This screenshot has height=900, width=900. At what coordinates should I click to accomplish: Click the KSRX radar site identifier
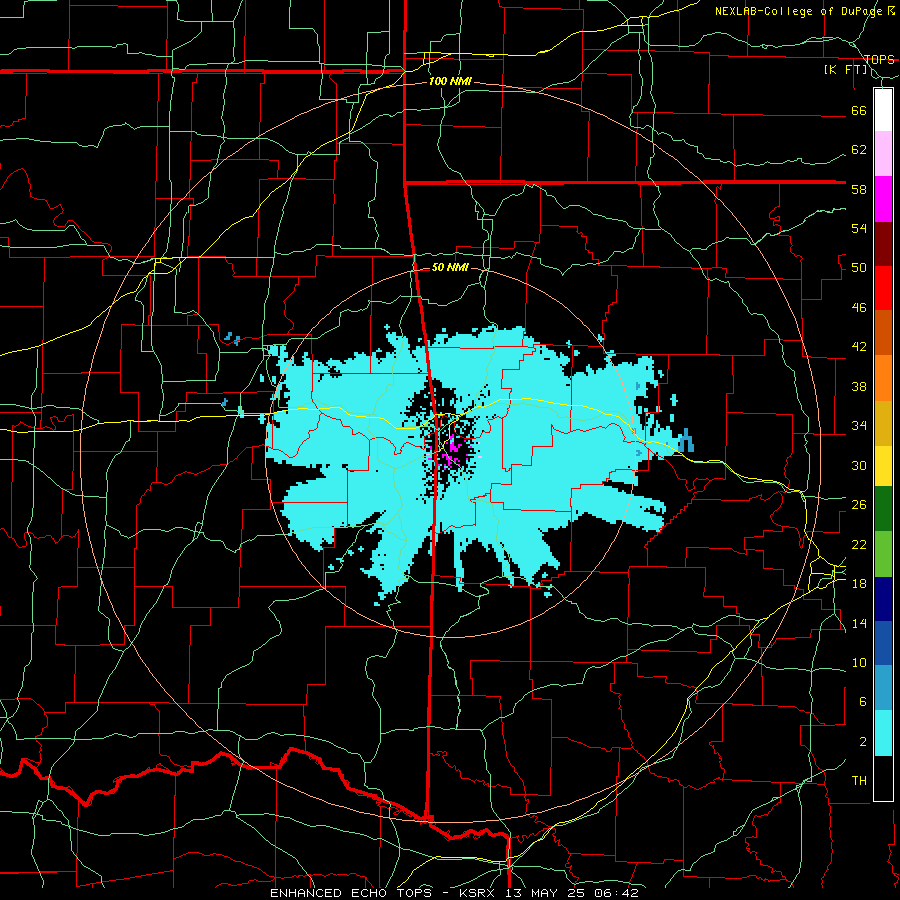pyautogui.click(x=479, y=893)
